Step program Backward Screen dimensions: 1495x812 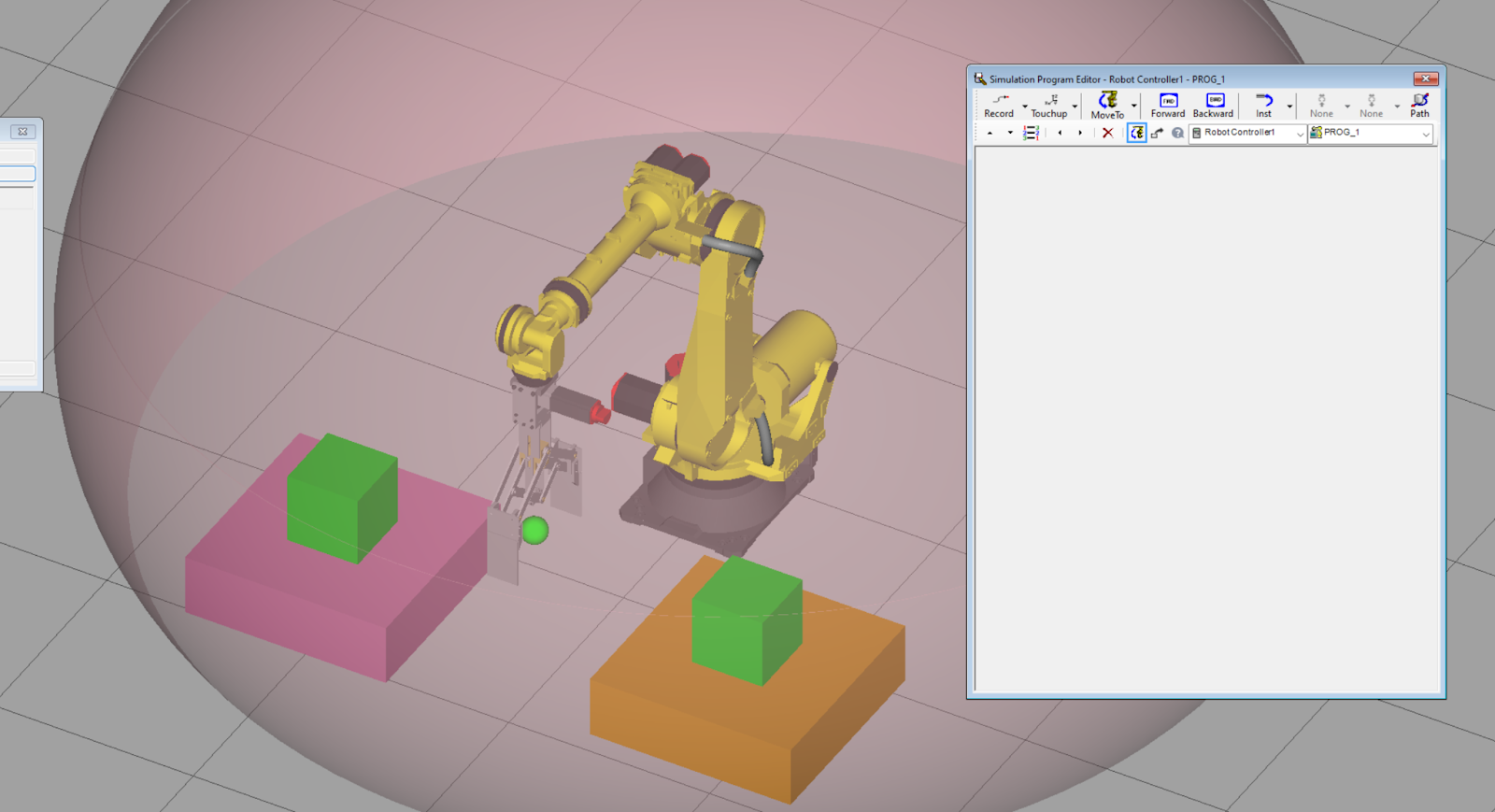coord(1214,106)
